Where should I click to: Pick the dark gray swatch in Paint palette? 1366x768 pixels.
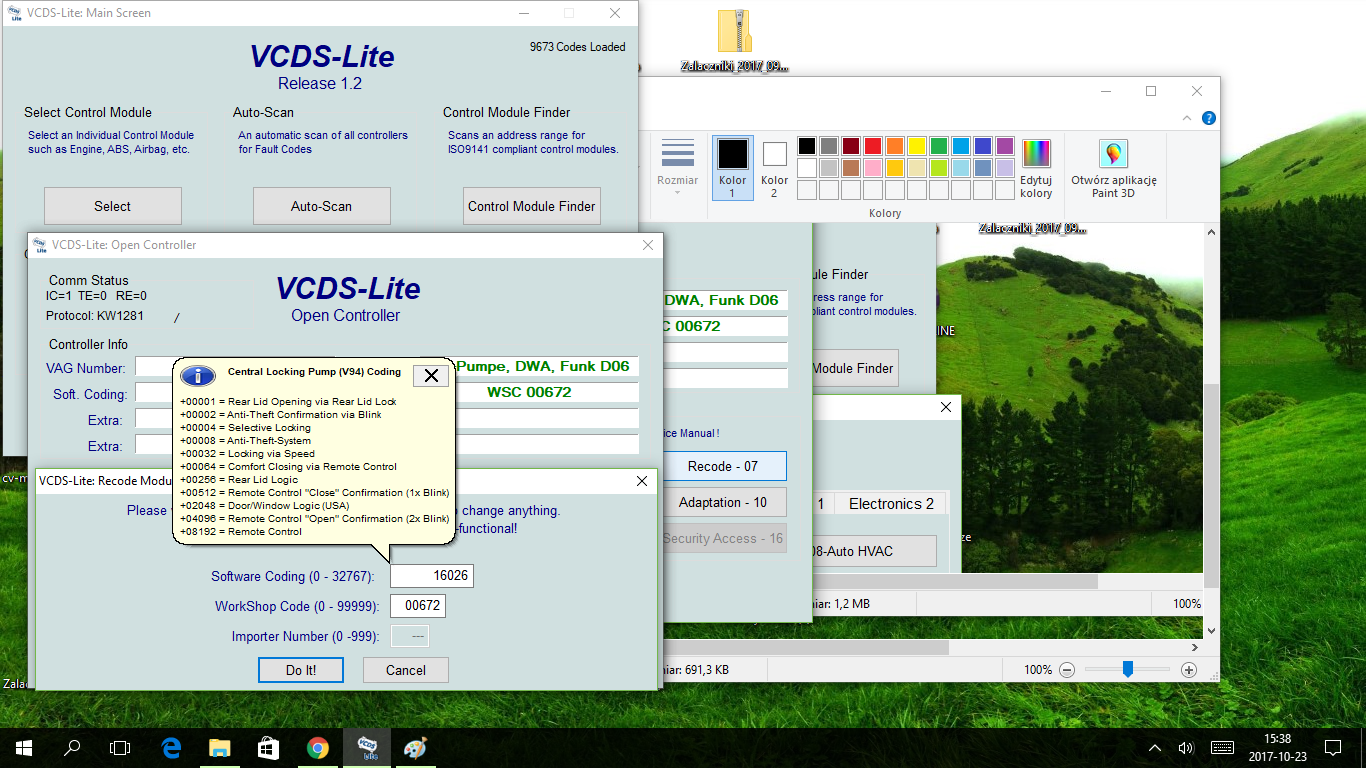tap(829, 146)
